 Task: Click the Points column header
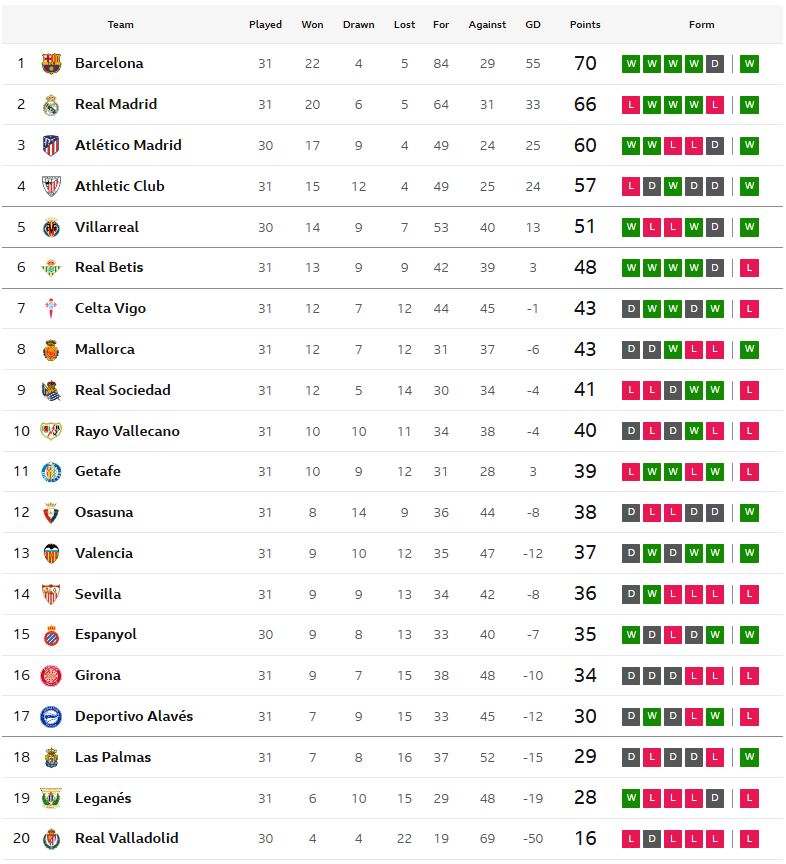coord(585,24)
